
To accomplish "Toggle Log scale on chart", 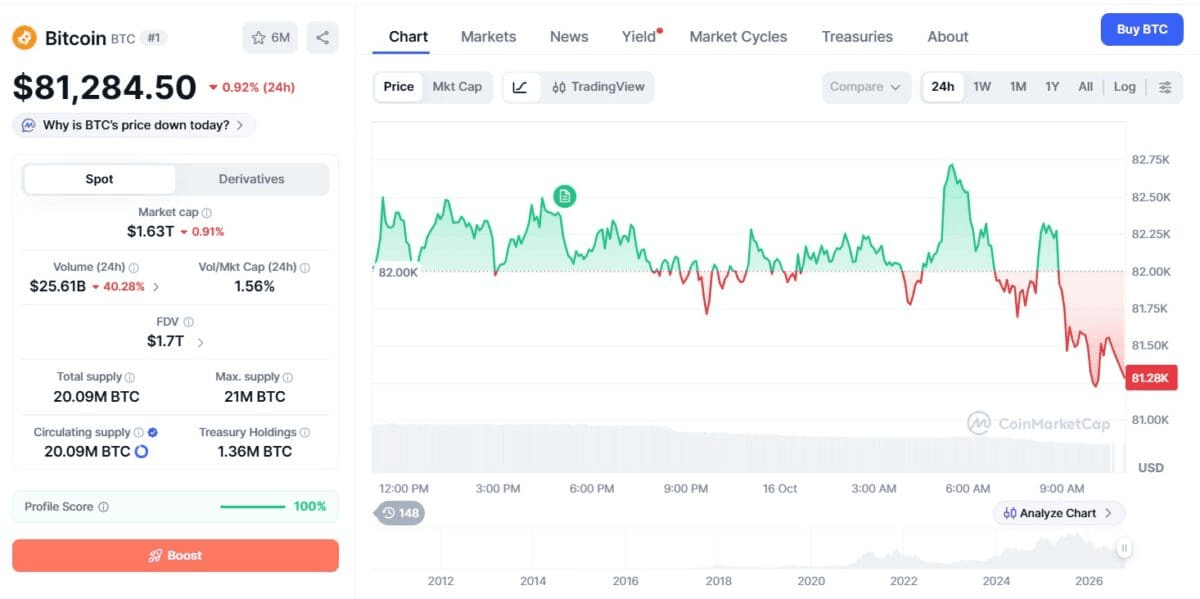I will (1125, 87).
